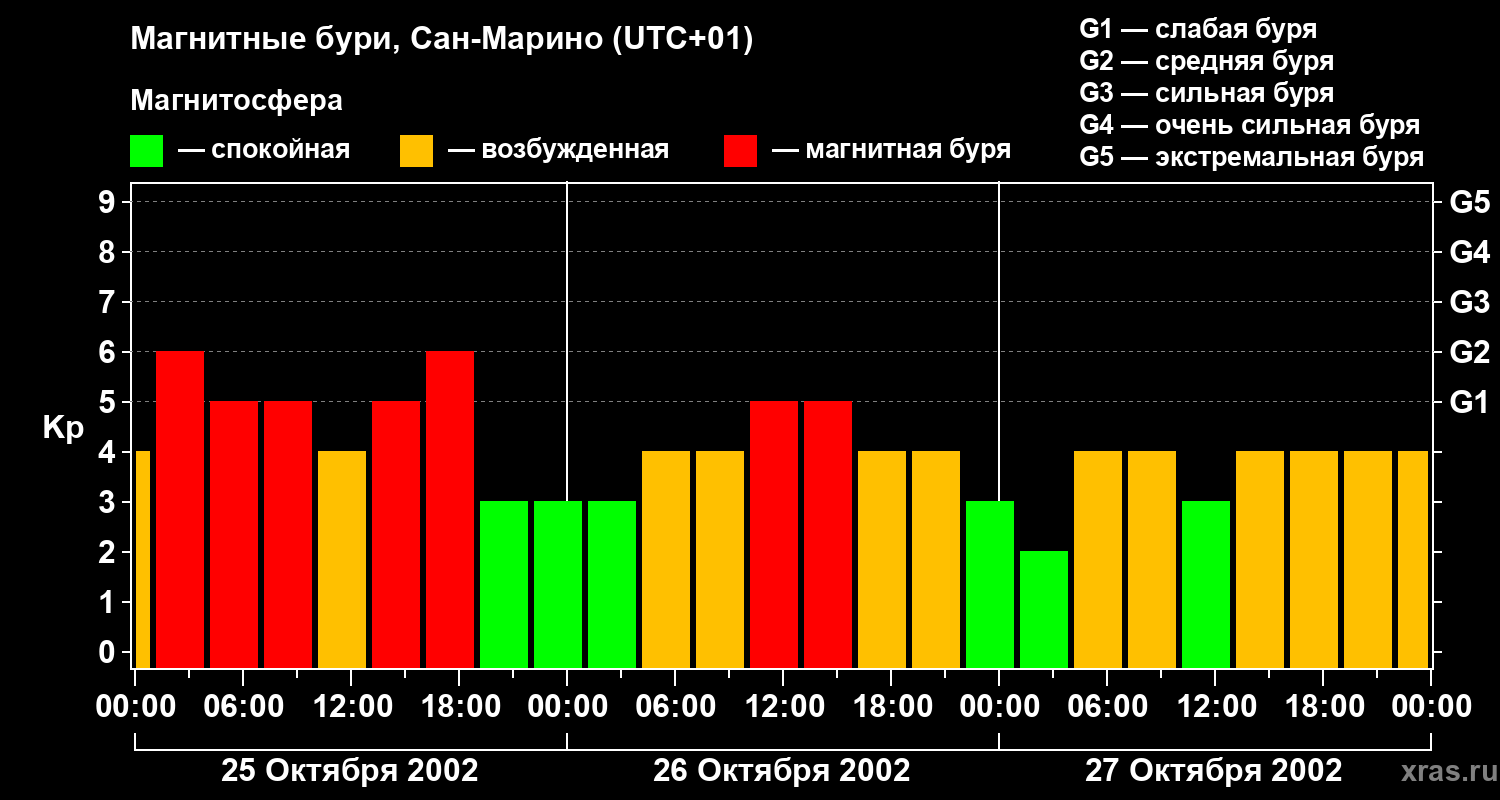Image resolution: width=1500 pixels, height=800 pixels.
Task: Click the yellow bar above 18:00 on 26 October
Action: (x=882, y=560)
